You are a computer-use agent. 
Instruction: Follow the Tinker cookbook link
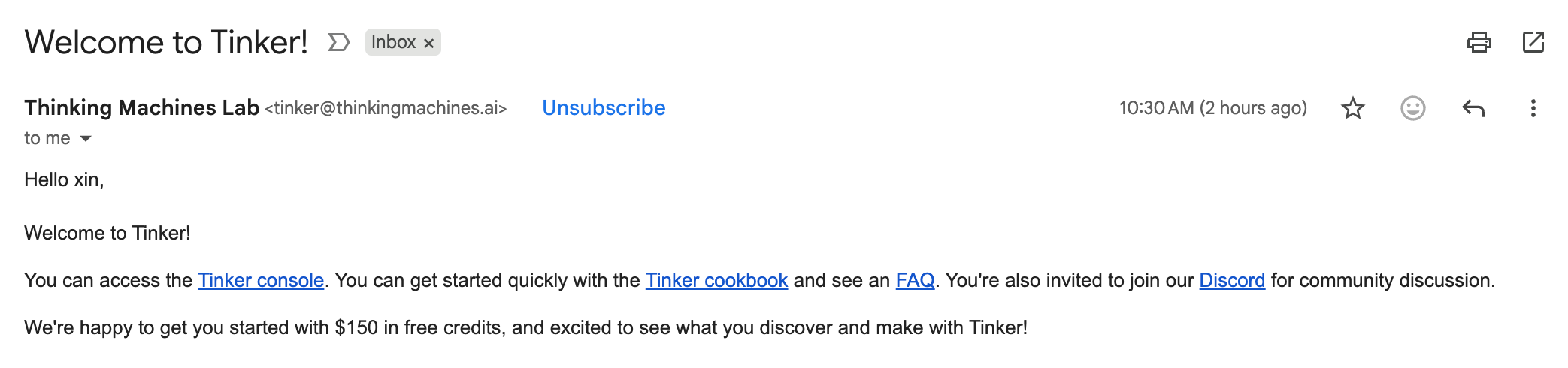716,280
